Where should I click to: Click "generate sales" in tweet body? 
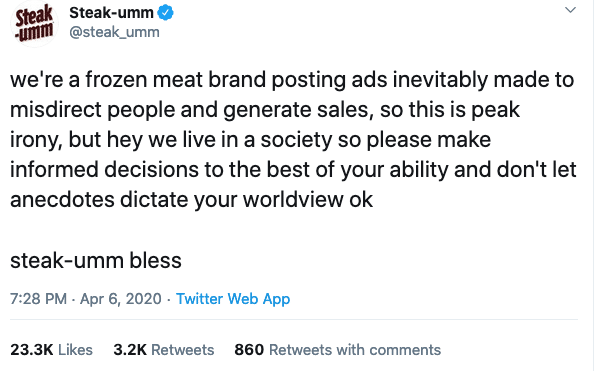coord(296,110)
